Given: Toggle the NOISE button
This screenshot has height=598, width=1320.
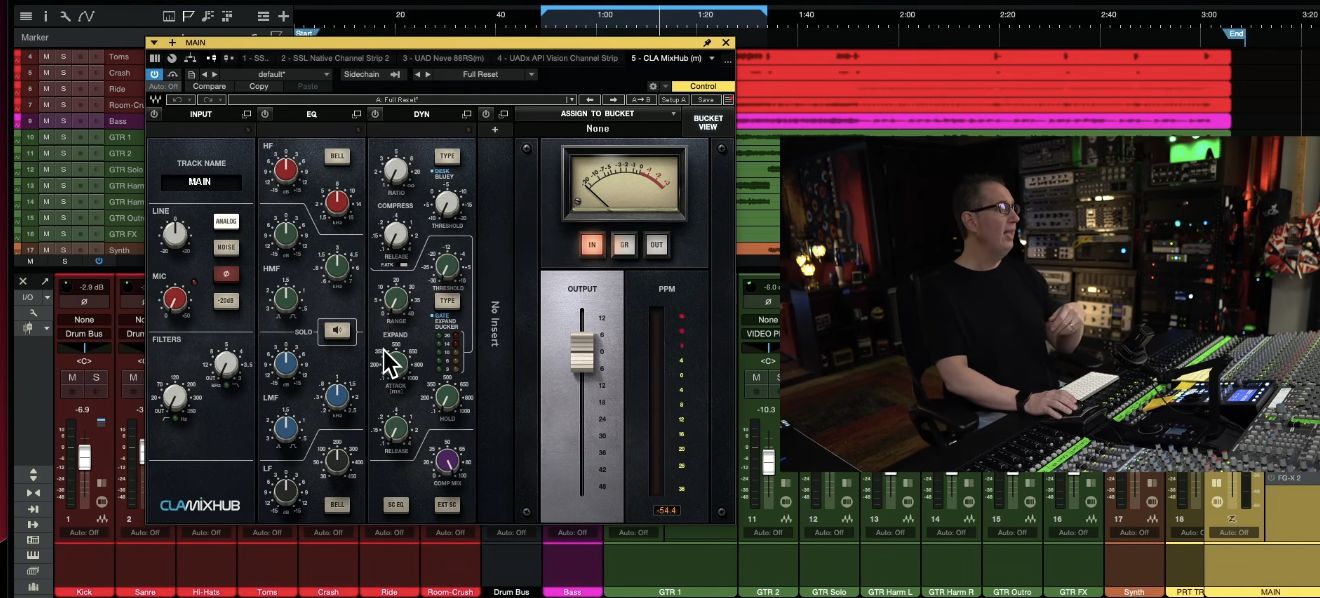Looking at the screenshot, I should (x=226, y=247).
